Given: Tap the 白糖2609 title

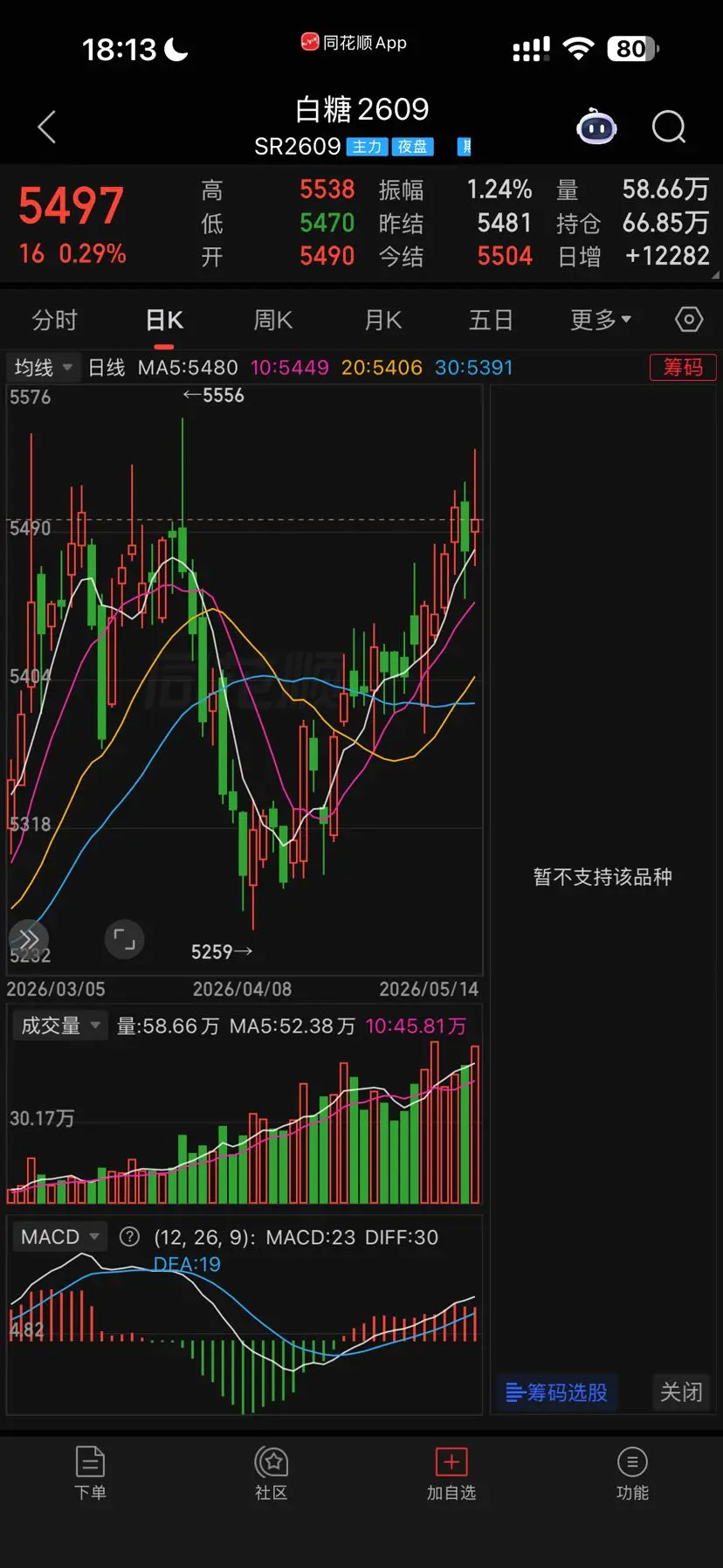Looking at the screenshot, I should click(x=362, y=110).
